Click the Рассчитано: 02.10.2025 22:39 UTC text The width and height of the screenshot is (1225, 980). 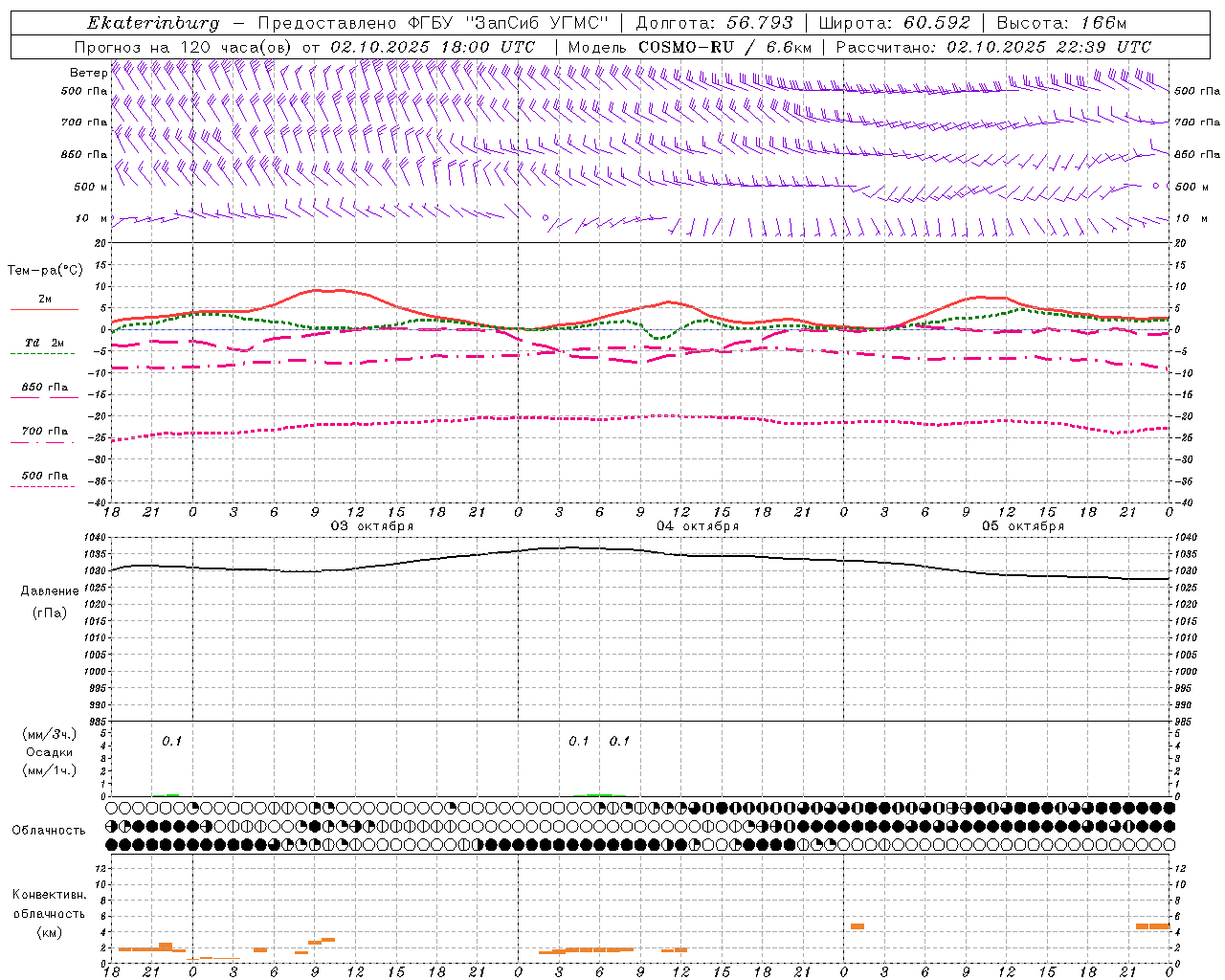(993, 47)
